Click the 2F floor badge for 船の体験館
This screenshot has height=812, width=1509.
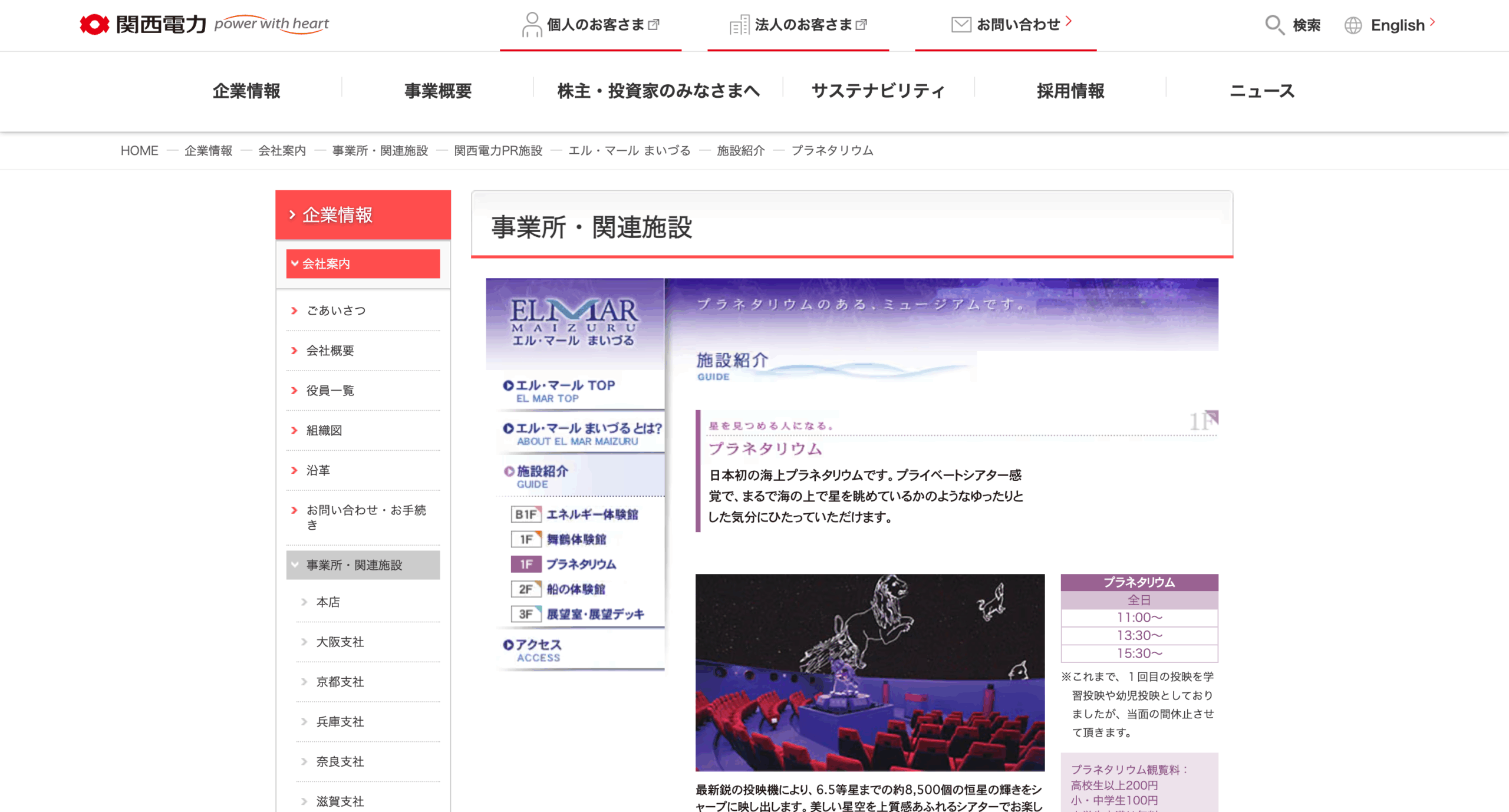click(x=526, y=589)
